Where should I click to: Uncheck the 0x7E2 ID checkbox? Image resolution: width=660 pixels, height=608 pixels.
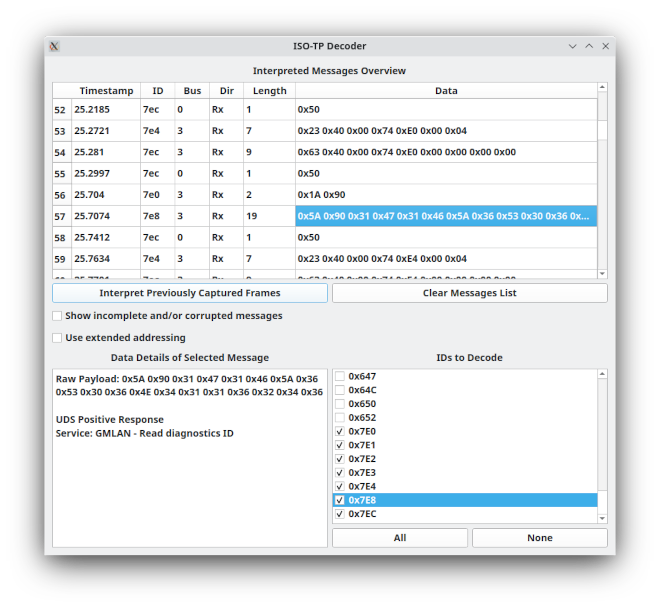[340, 459]
